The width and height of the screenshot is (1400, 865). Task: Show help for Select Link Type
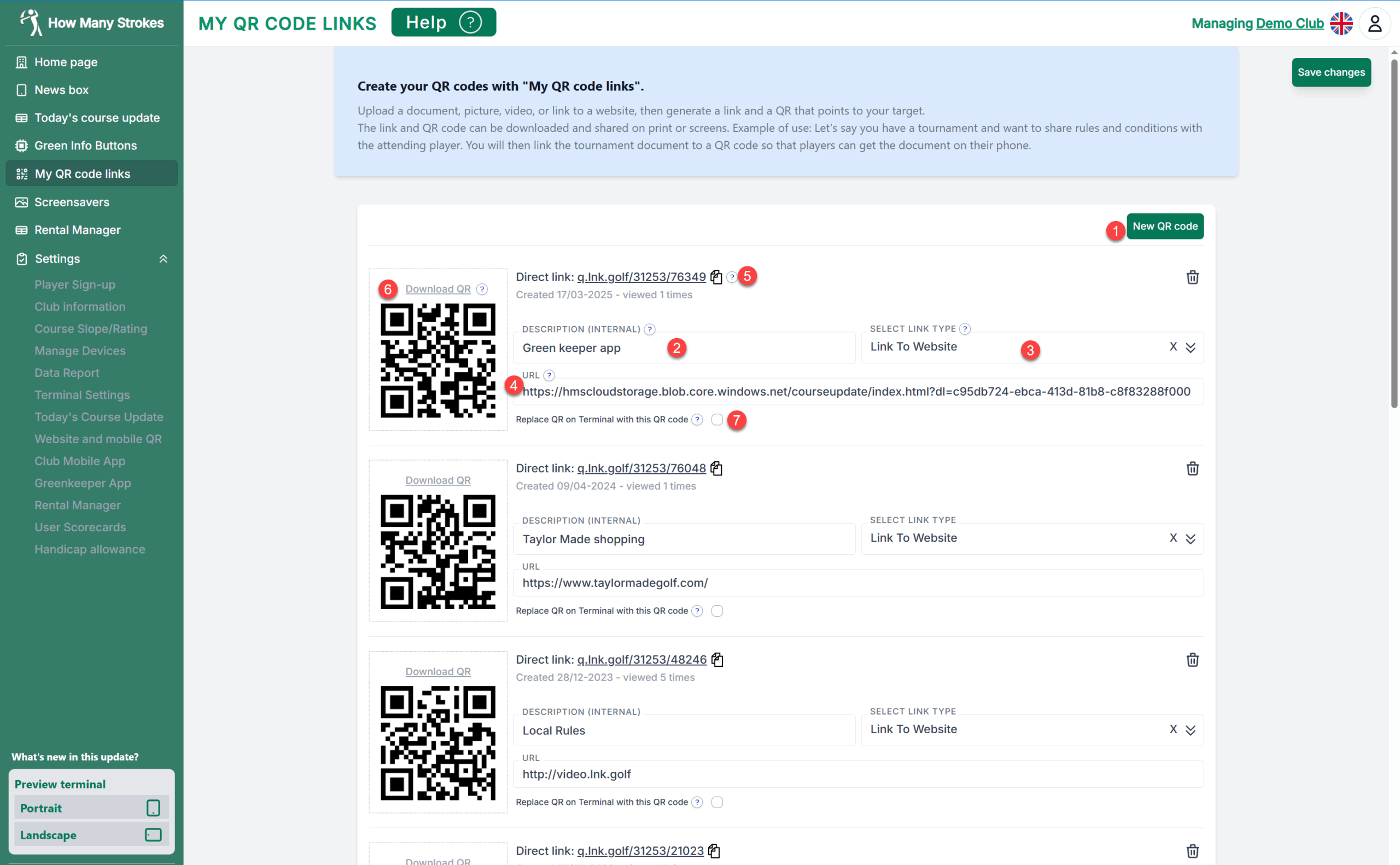pyautogui.click(x=964, y=329)
